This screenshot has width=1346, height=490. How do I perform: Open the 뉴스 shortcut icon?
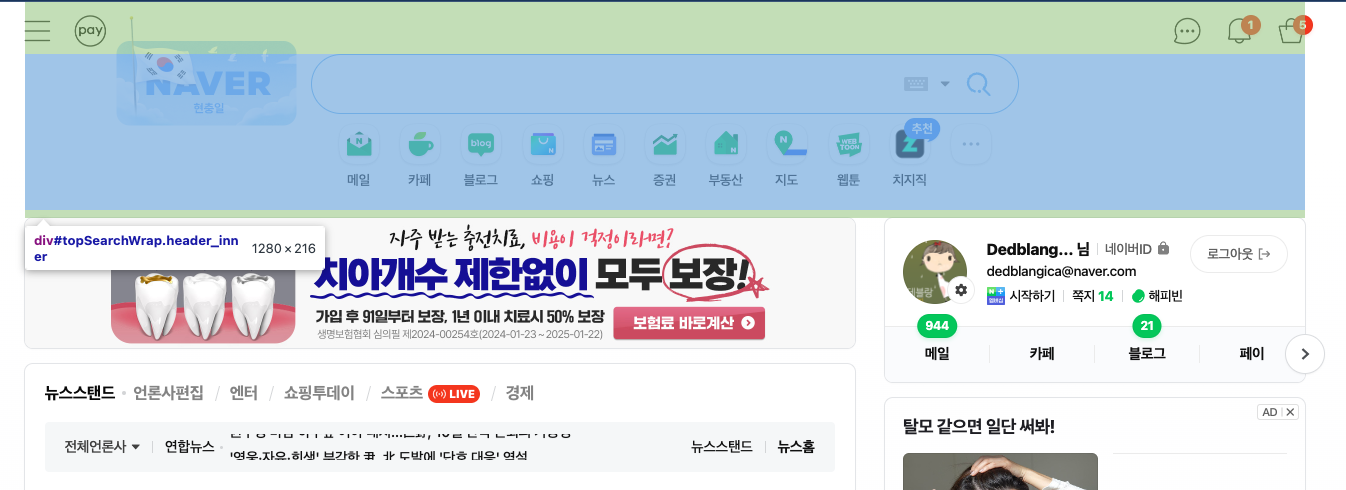tap(604, 145)
